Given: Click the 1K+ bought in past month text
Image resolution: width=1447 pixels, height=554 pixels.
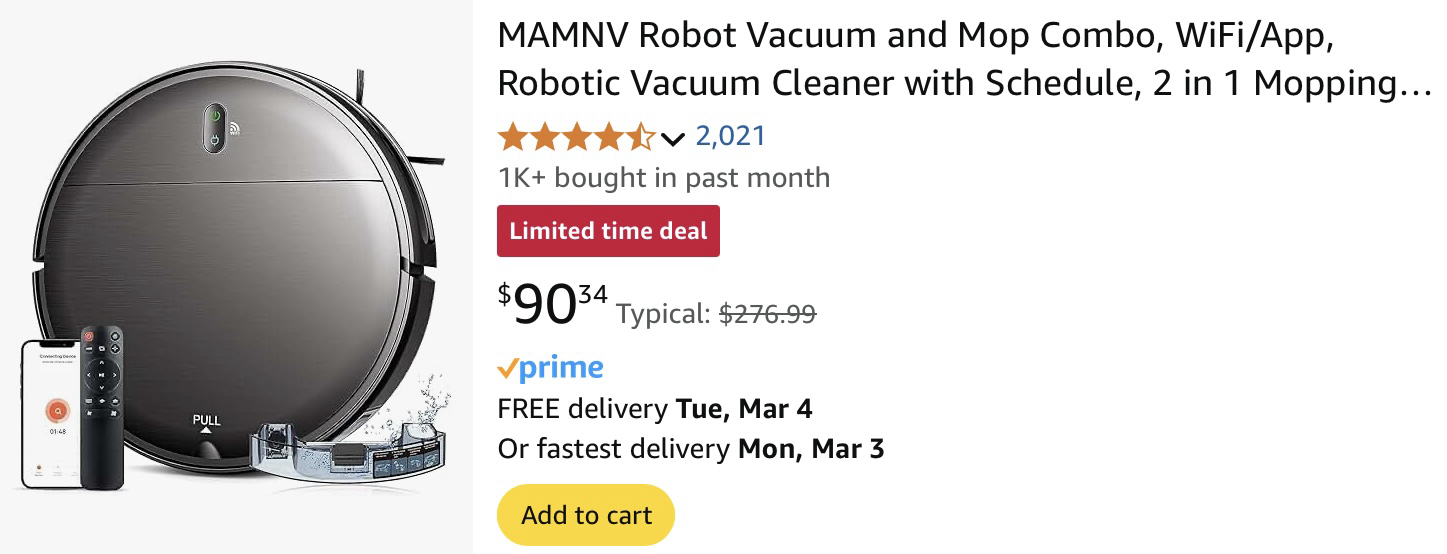Looking at the screenshot, I should pos(663,178).
